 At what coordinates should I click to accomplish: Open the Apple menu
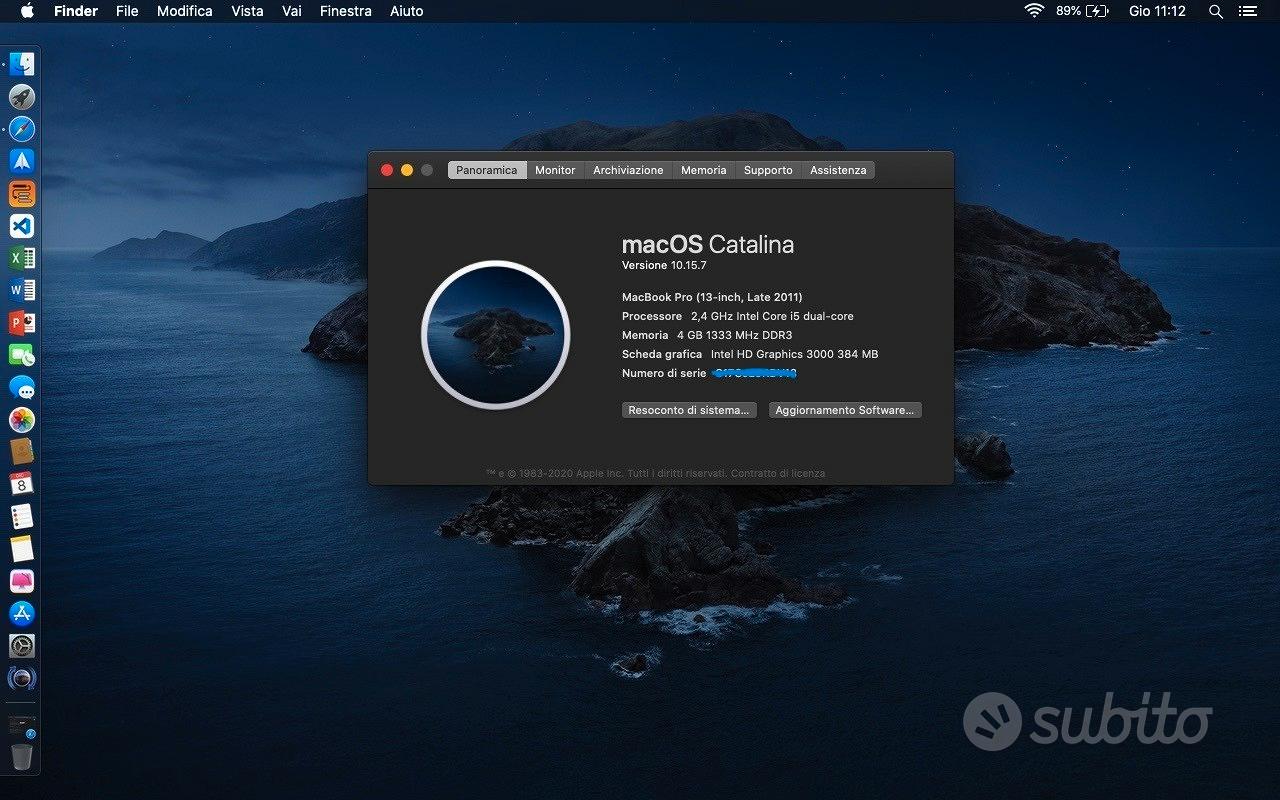click(26, 11)
